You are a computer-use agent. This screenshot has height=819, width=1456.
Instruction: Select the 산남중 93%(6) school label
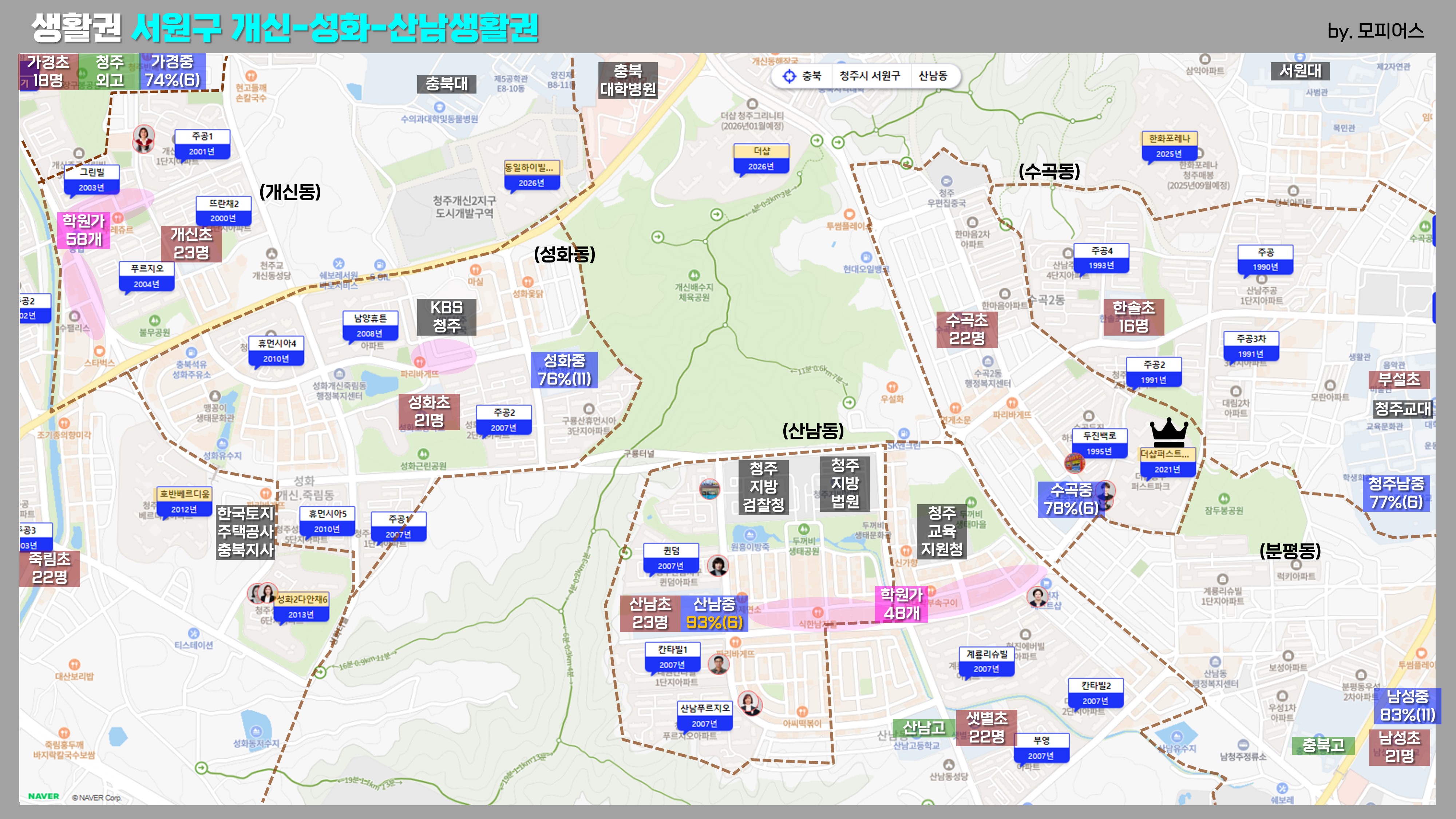(x=714, y=613)
